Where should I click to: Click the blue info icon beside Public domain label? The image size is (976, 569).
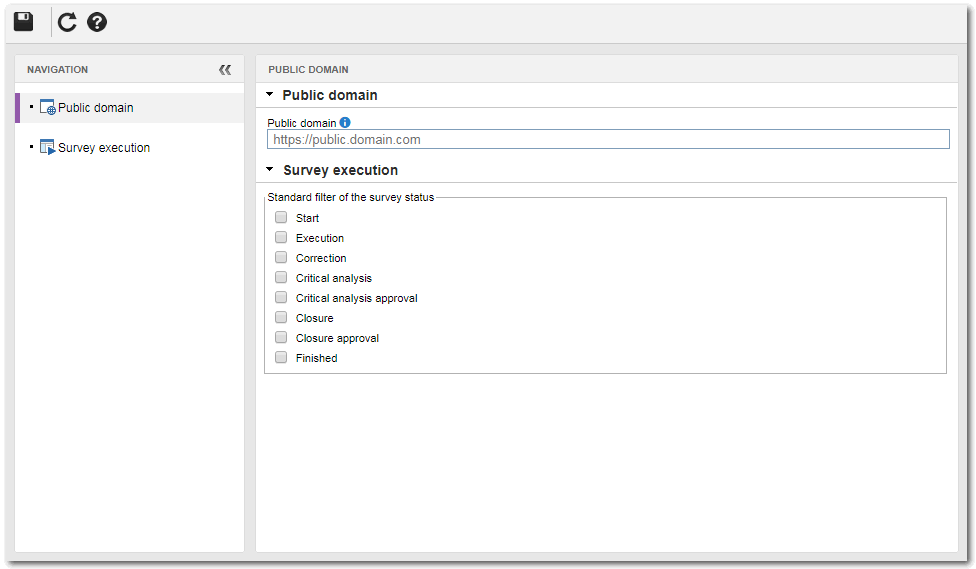(345, 123)
